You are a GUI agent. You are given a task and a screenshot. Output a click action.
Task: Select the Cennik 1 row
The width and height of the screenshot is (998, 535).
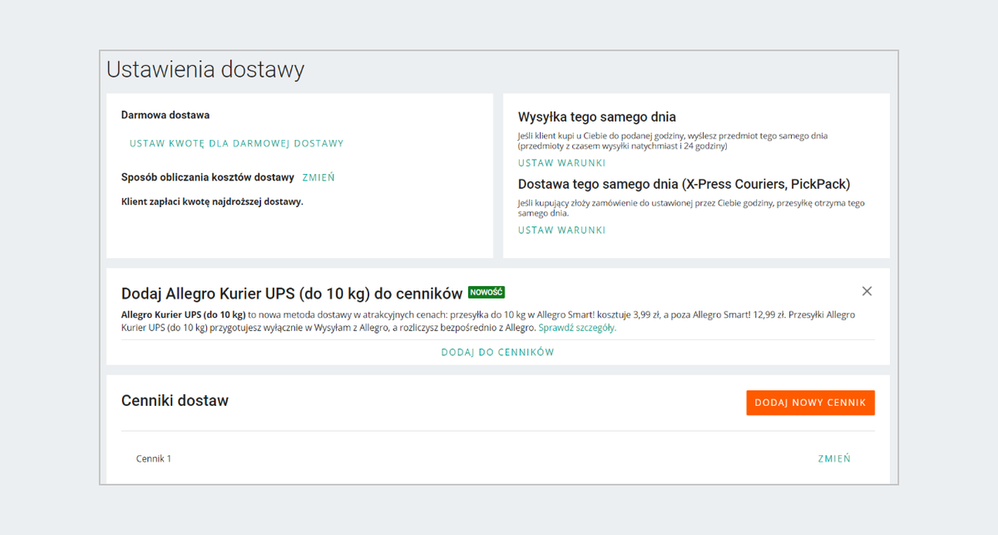click(154, 459)
